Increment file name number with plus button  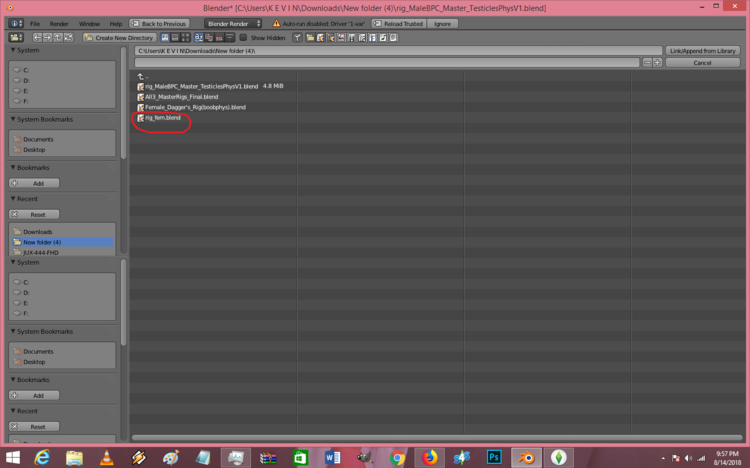[x=657, y=63]
